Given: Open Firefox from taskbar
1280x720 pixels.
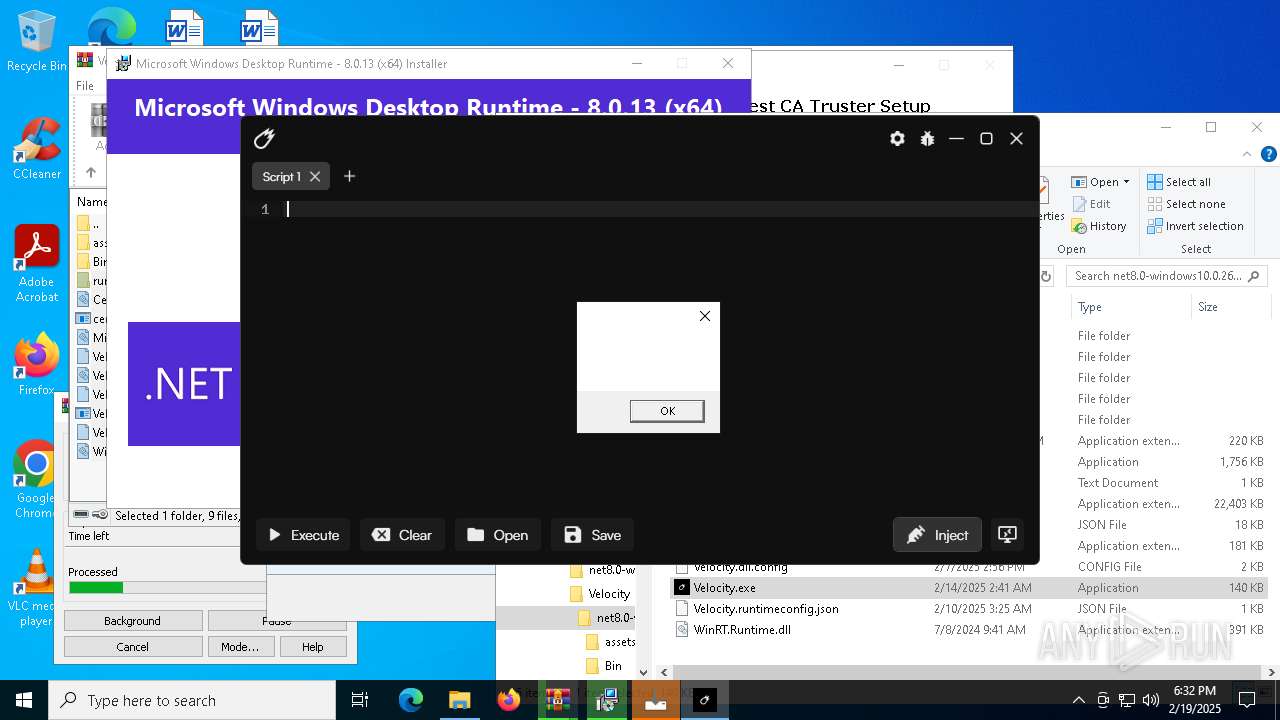Looking at the screenshot, I should 508,700.
